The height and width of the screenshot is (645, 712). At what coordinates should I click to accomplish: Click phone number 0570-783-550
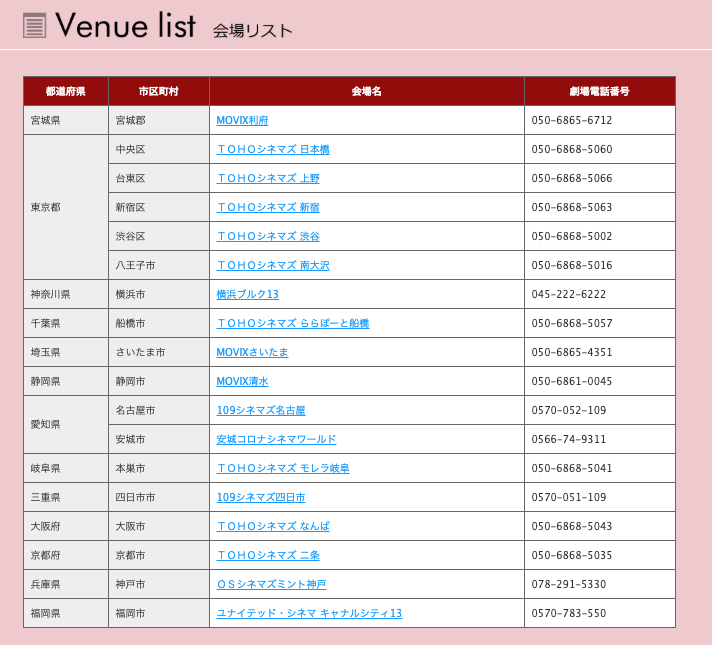tap(569, 613)
